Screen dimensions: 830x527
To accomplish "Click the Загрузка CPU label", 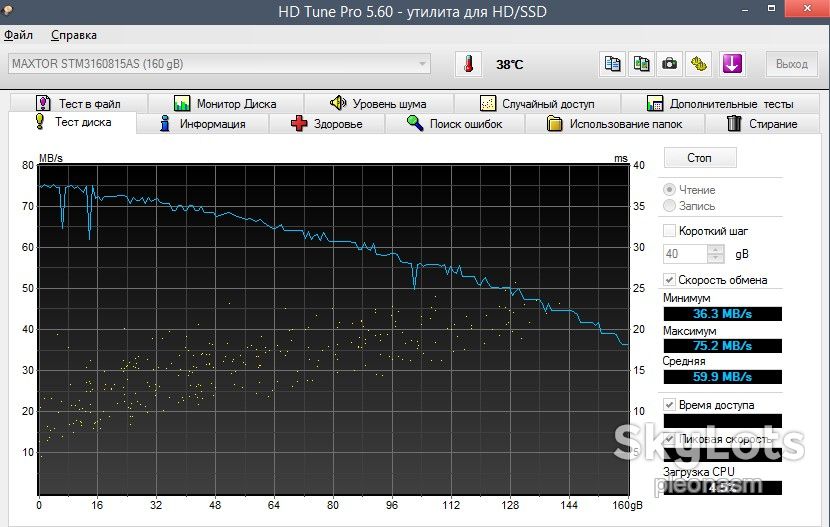I will [x=699, y=471].
